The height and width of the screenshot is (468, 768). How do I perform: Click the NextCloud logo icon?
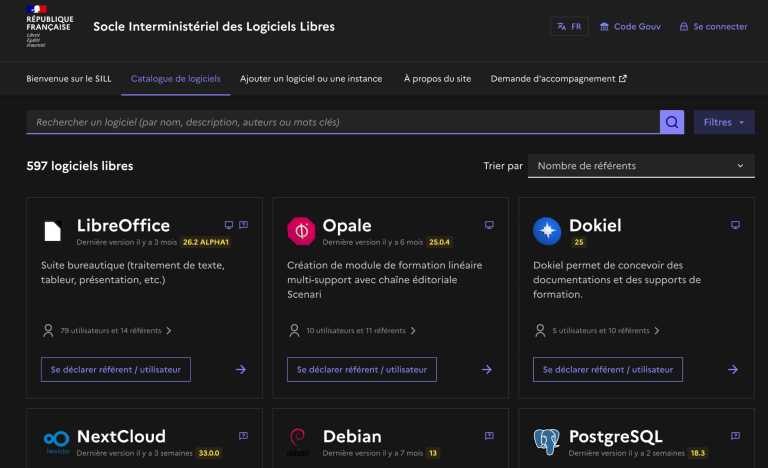coord(56,440)
